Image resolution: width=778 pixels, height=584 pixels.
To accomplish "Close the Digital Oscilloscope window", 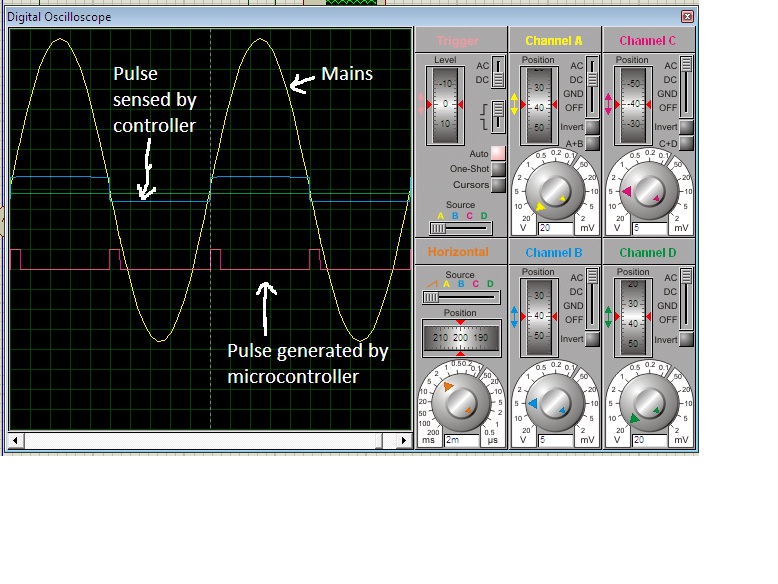I will tap(687, 16).
